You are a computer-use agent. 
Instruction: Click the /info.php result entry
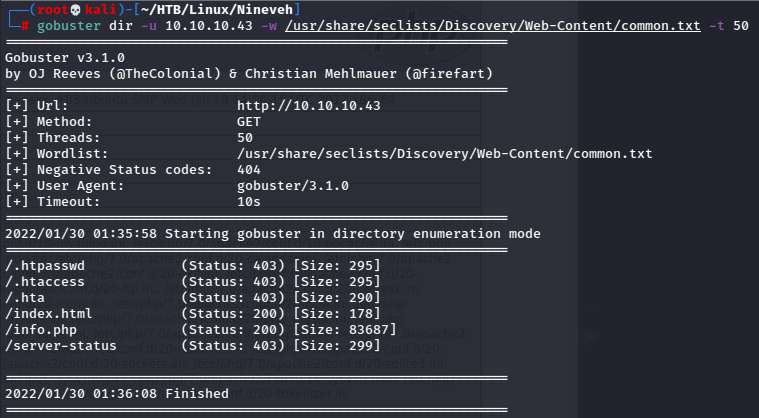click(x=42, y=329)
